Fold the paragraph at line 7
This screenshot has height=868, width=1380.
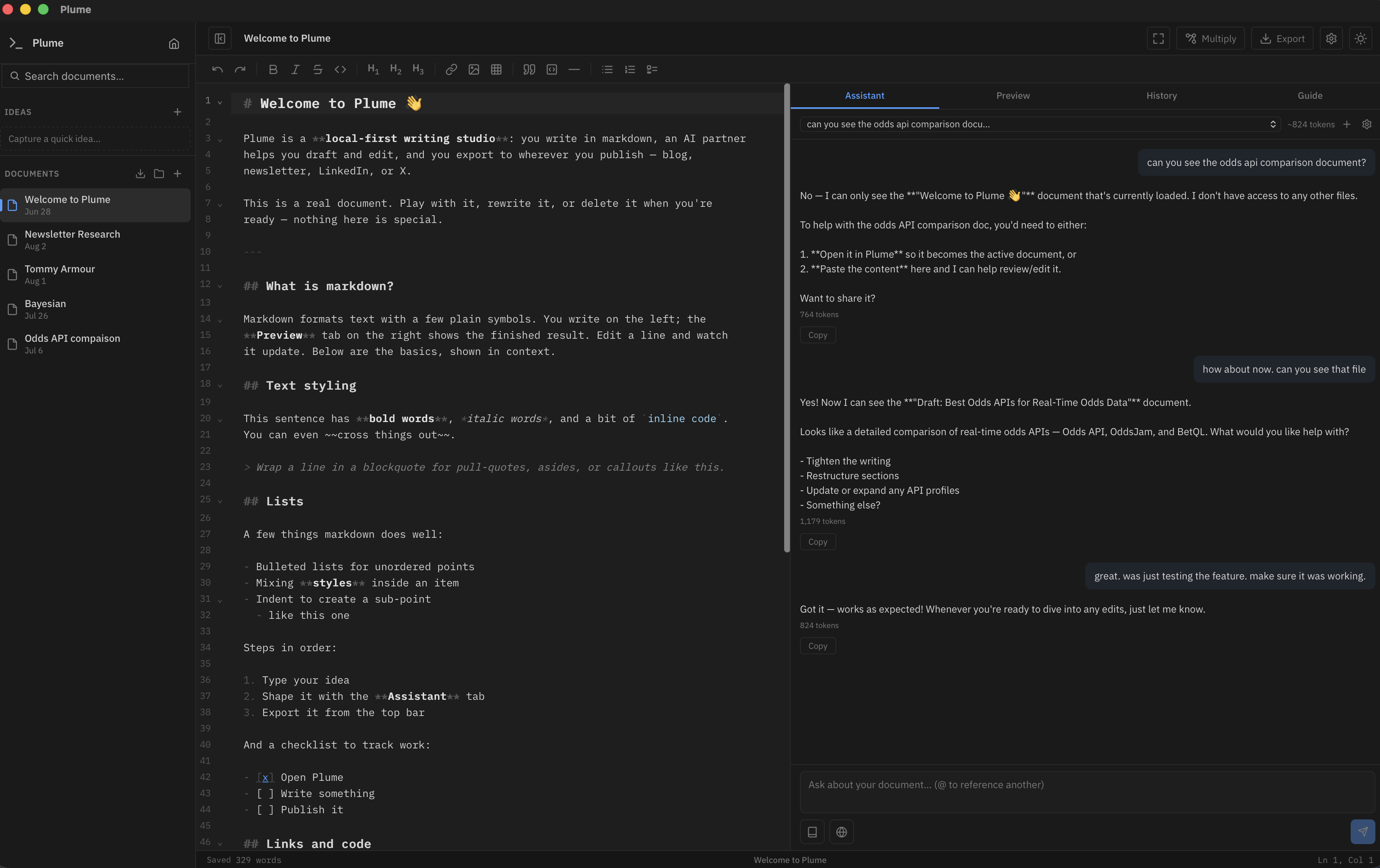[x=220, y=205]
